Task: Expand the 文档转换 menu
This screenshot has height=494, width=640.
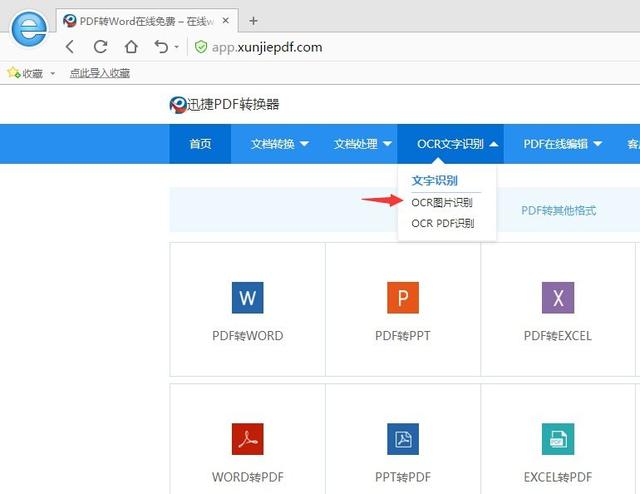Action: [x=280, y=144]
